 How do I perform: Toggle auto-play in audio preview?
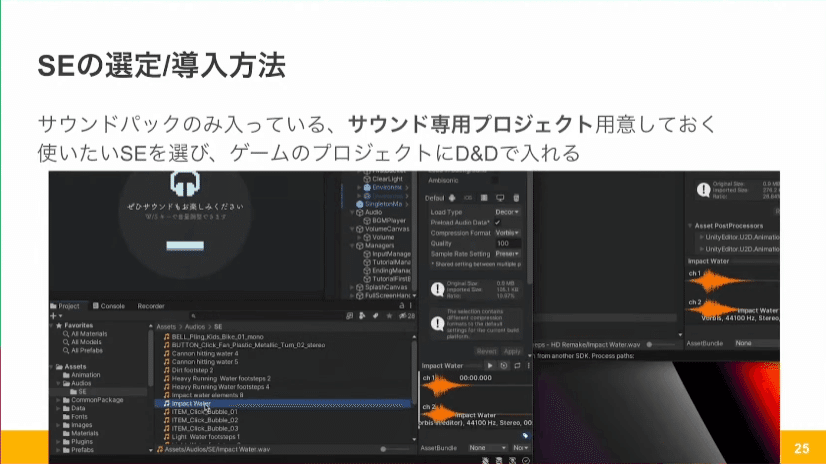[504, 366]
